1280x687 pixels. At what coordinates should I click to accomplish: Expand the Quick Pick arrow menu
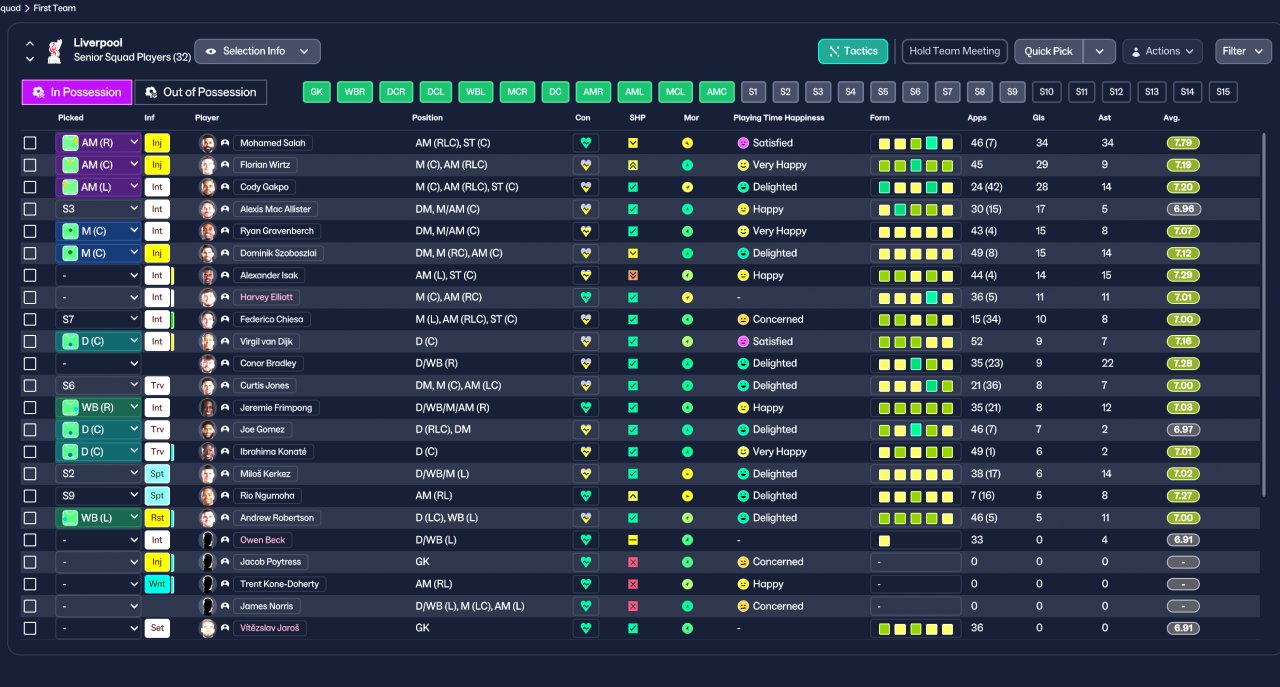[x=1100, y=51]
